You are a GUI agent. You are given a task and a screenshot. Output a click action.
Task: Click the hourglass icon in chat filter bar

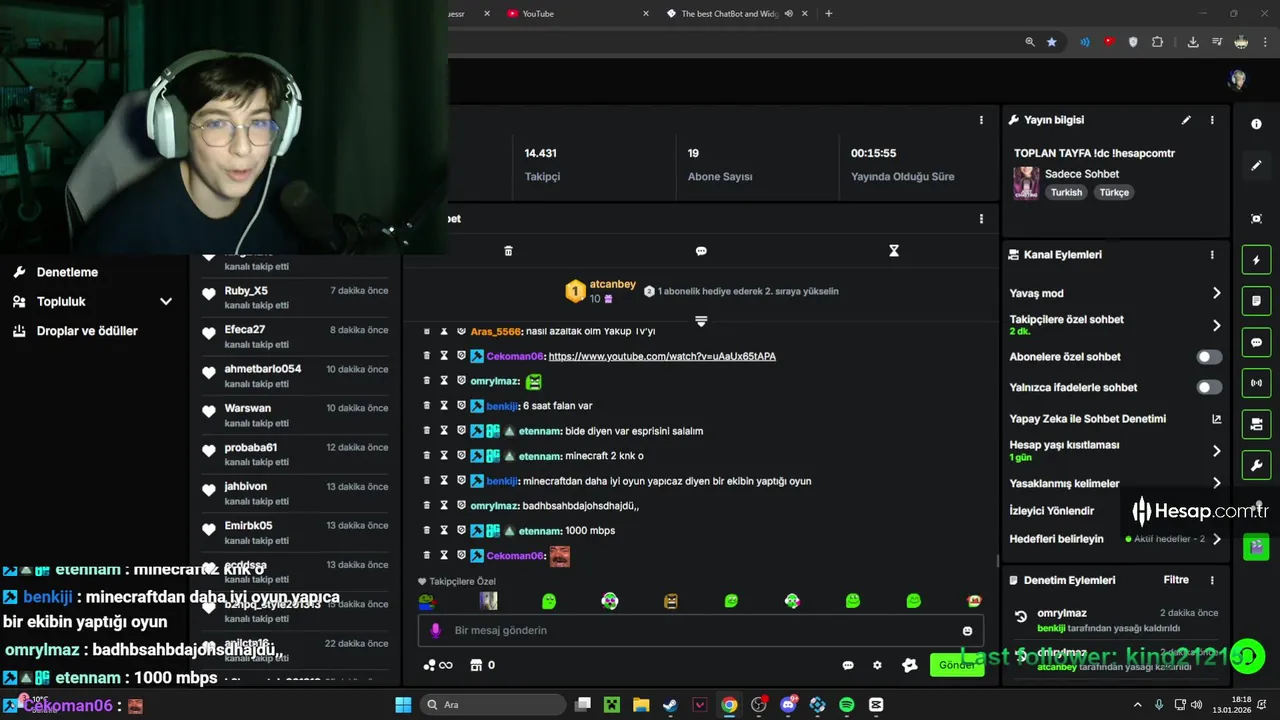(x=894, y=251)
